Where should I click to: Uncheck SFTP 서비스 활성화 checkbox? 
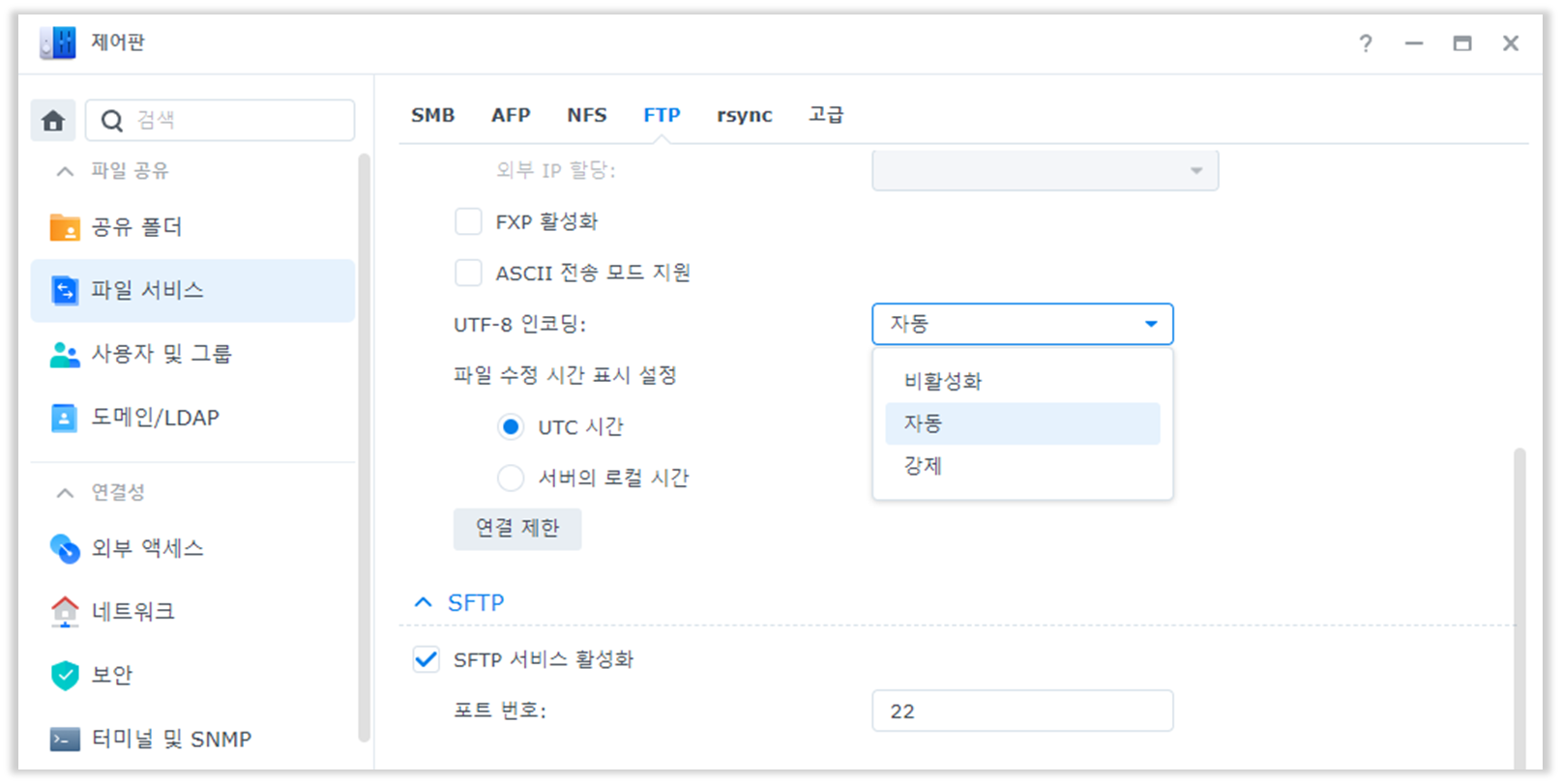tap(427, 659)
